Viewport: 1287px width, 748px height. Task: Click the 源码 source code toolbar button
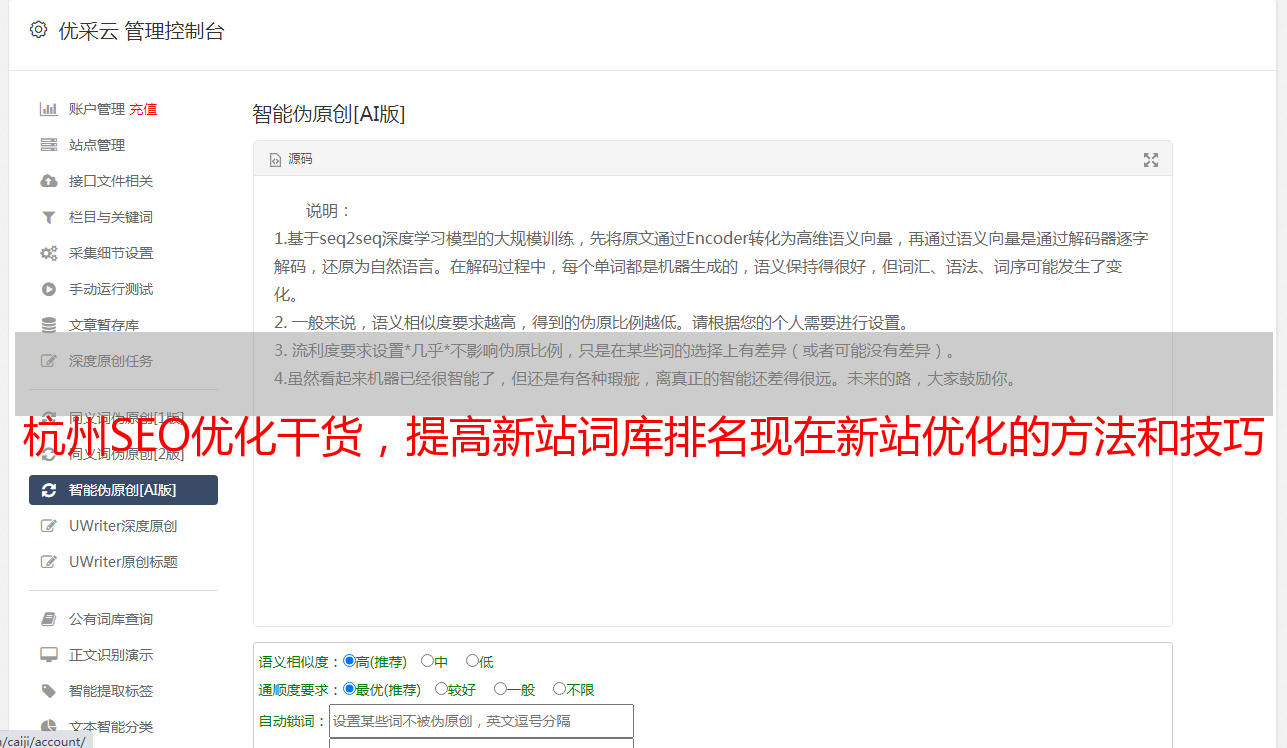coord(291,159)
